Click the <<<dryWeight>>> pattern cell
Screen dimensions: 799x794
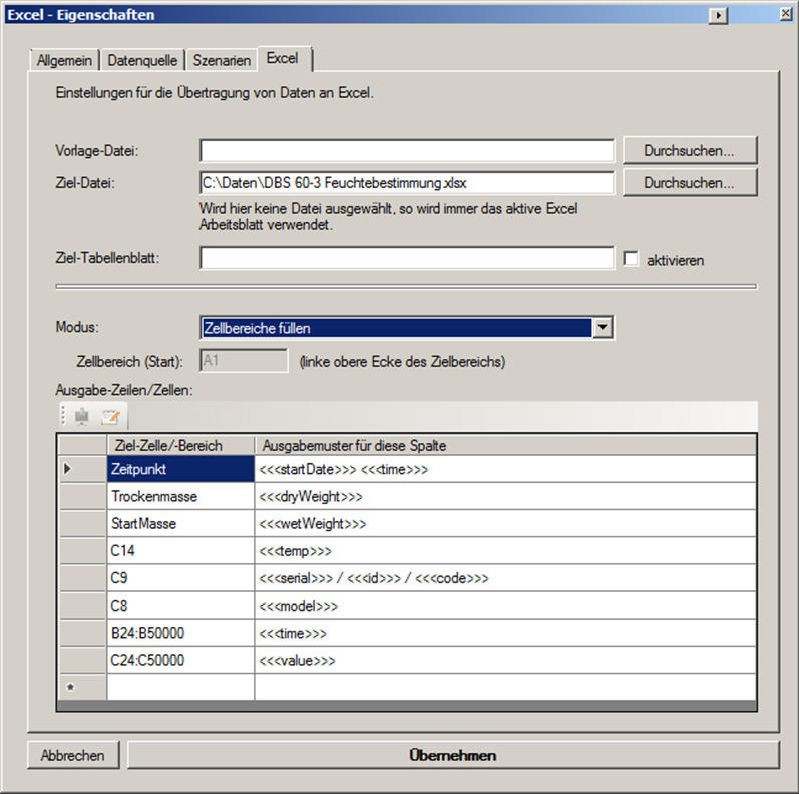(x=505, y=496)
